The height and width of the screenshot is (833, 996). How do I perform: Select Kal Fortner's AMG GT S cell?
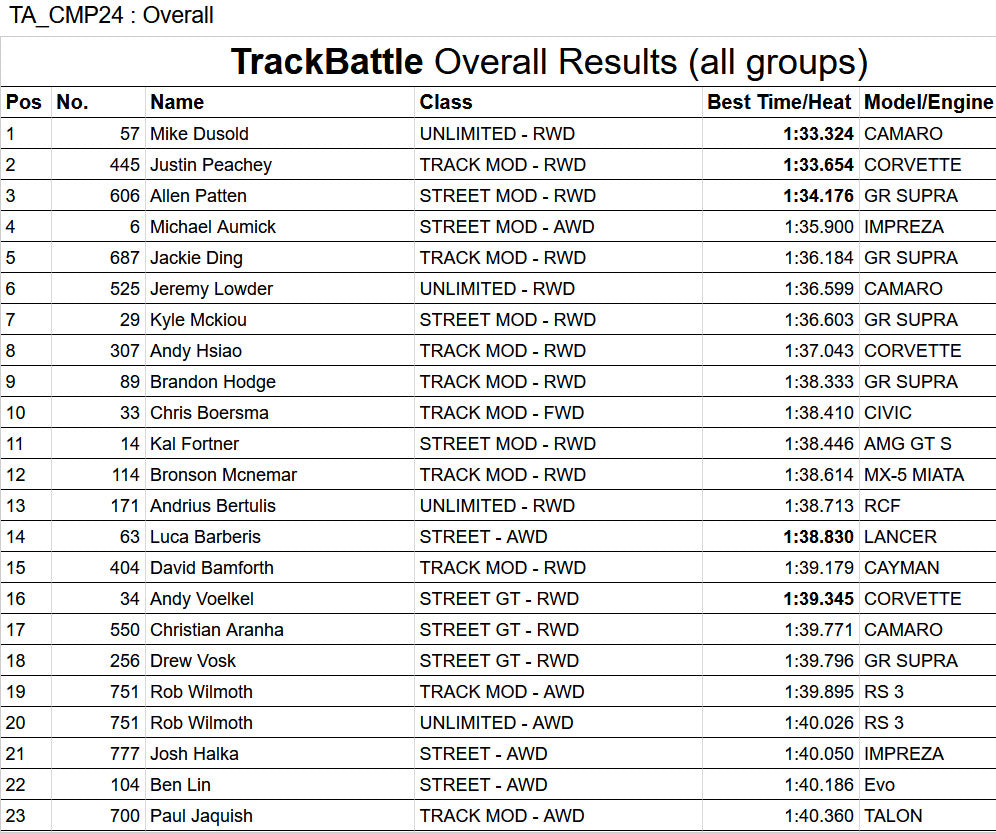click(907, 444)
